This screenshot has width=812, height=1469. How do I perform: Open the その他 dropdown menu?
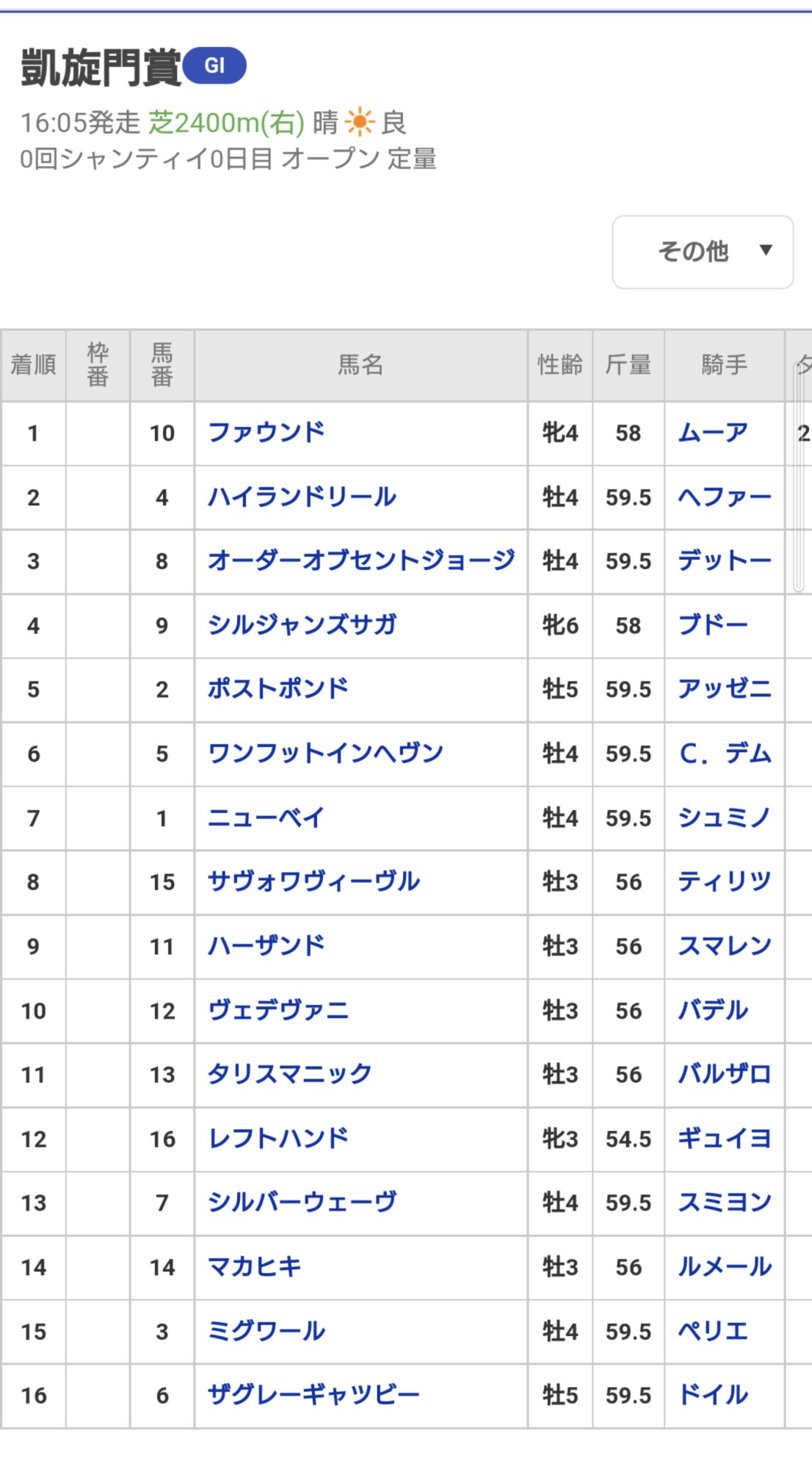click(x=703, y=252)
